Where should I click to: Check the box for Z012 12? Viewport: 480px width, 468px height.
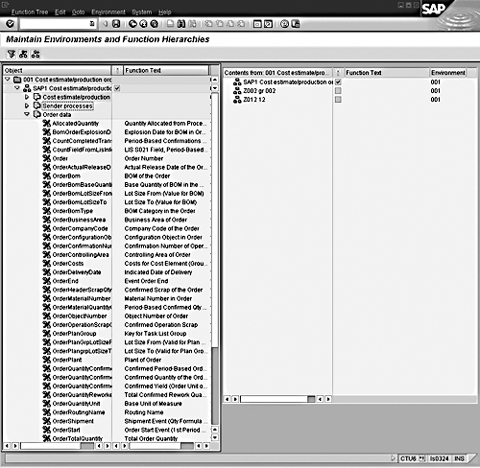coord(338,99)
